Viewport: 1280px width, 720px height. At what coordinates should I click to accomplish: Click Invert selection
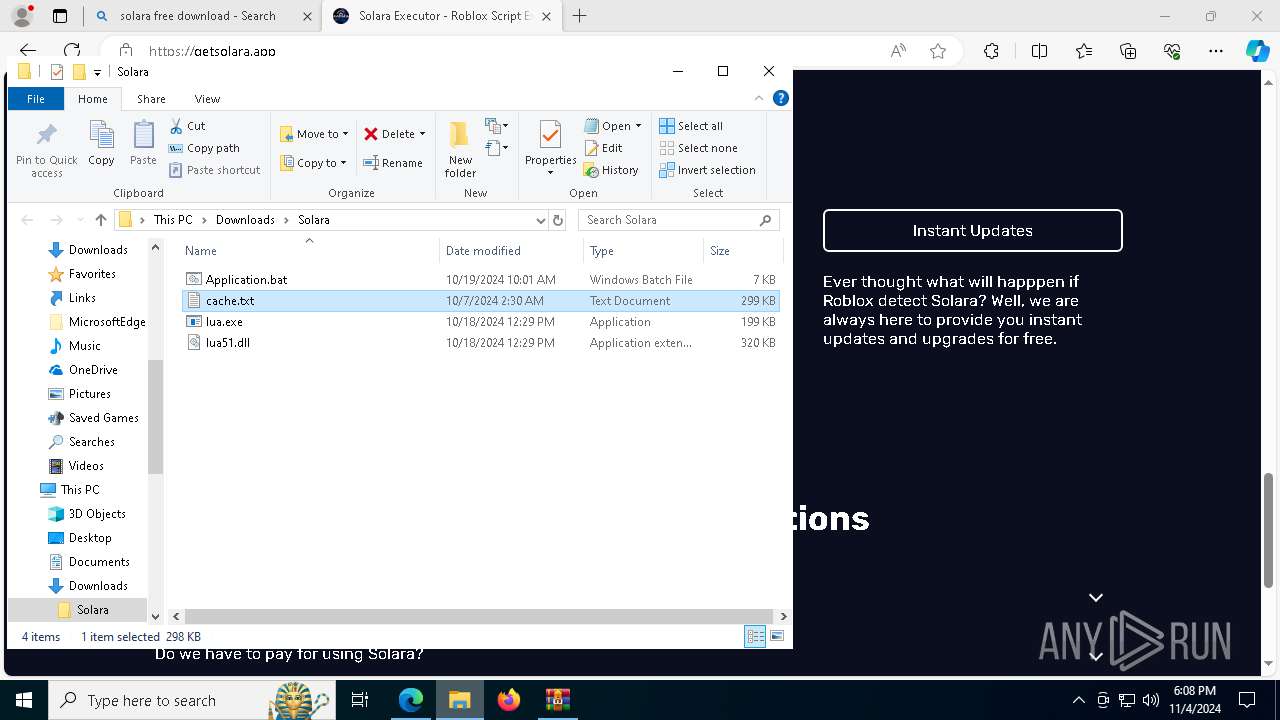(707, 170)
